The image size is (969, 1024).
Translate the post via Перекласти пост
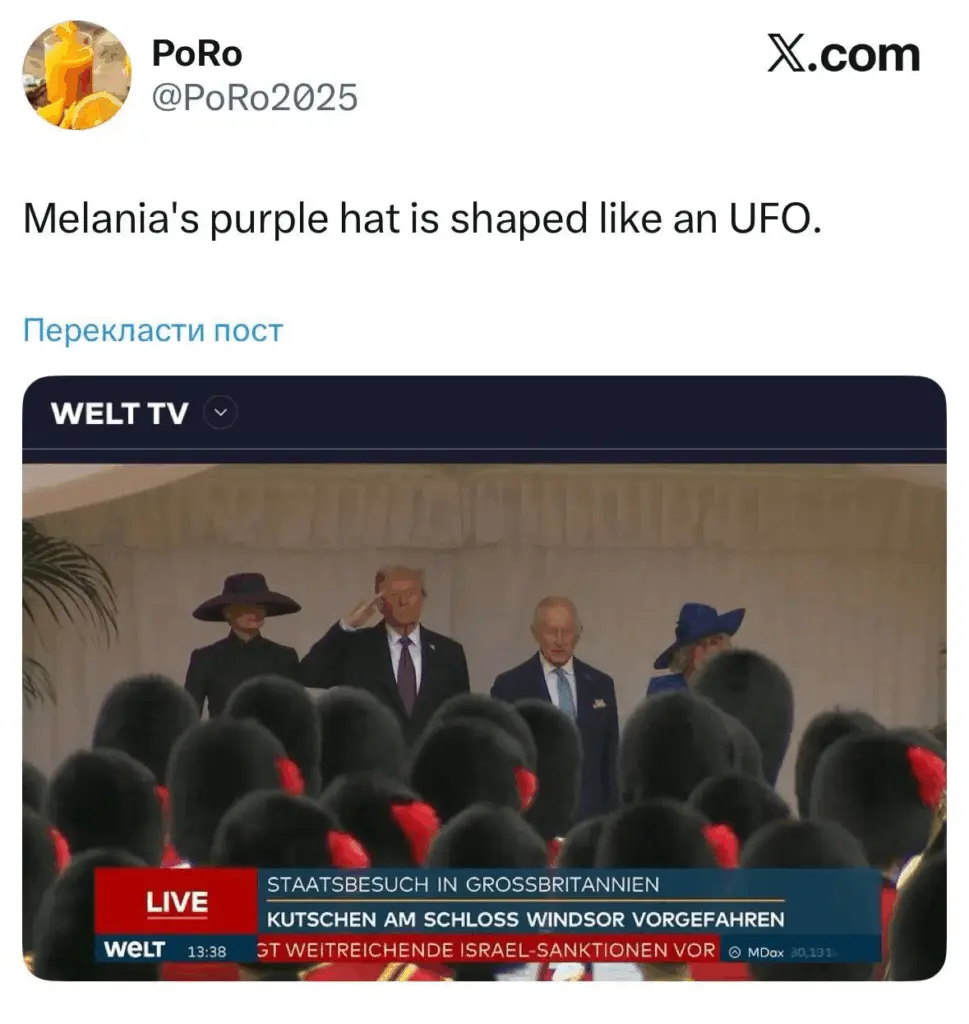tap(153, 330)
